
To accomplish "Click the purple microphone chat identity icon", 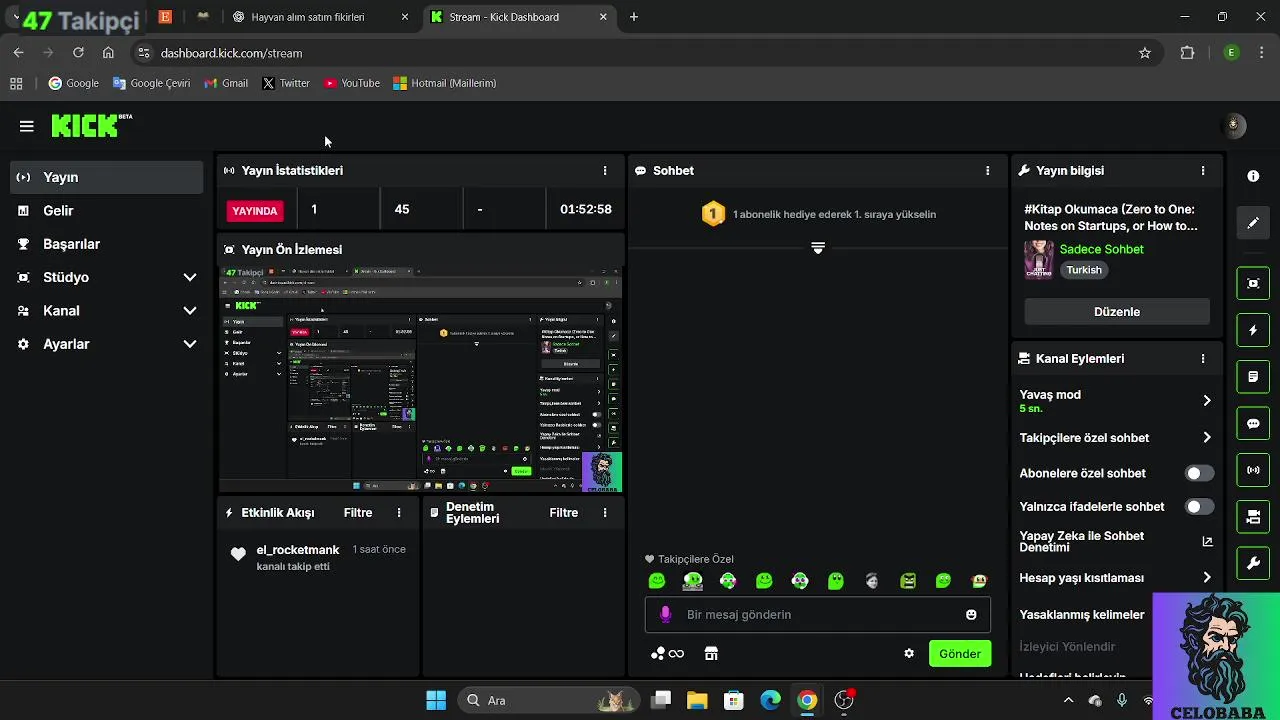I will (666, 614).
